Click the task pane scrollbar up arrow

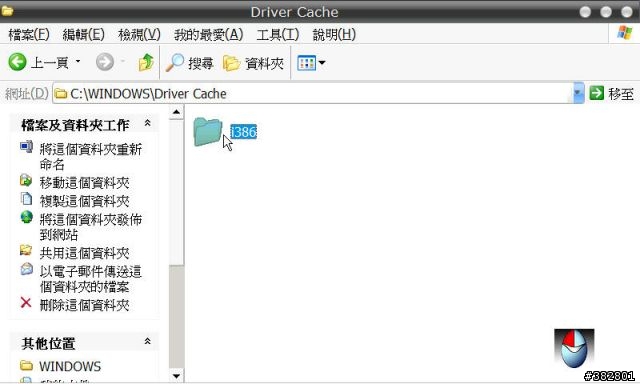click(176, 112)
